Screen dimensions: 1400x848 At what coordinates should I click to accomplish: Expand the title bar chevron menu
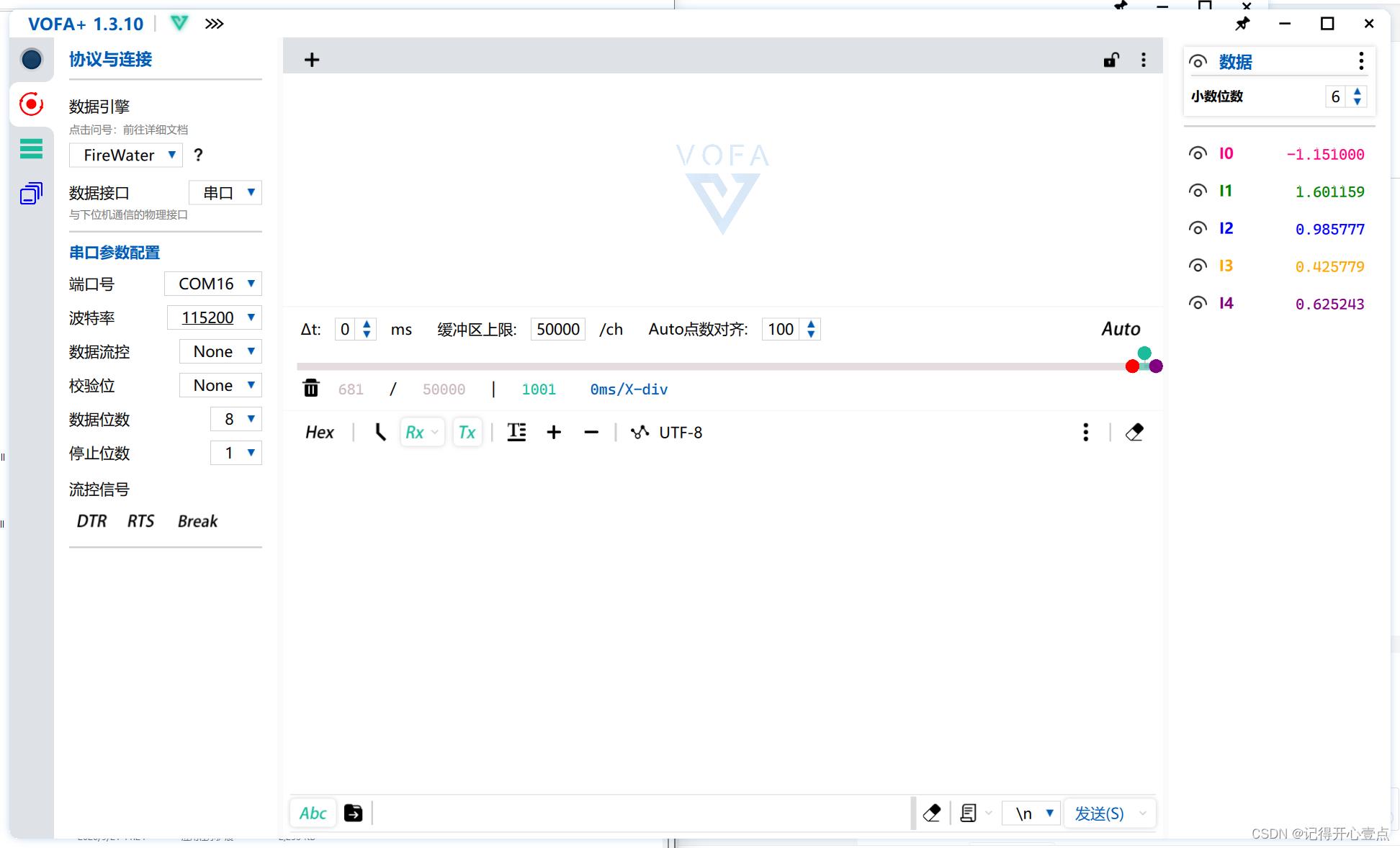point(213,24)
